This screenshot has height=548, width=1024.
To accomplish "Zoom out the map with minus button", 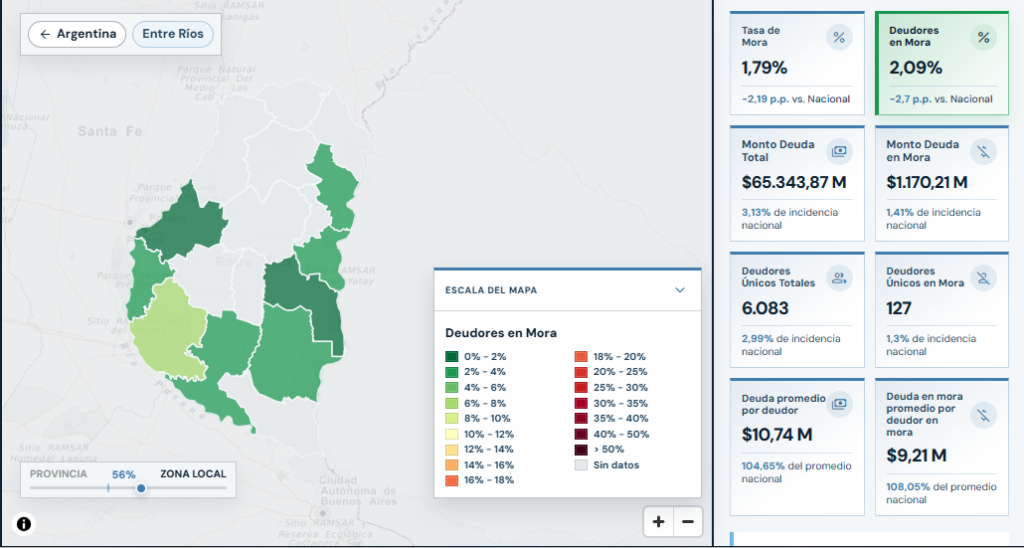I will tap(688, 521).
